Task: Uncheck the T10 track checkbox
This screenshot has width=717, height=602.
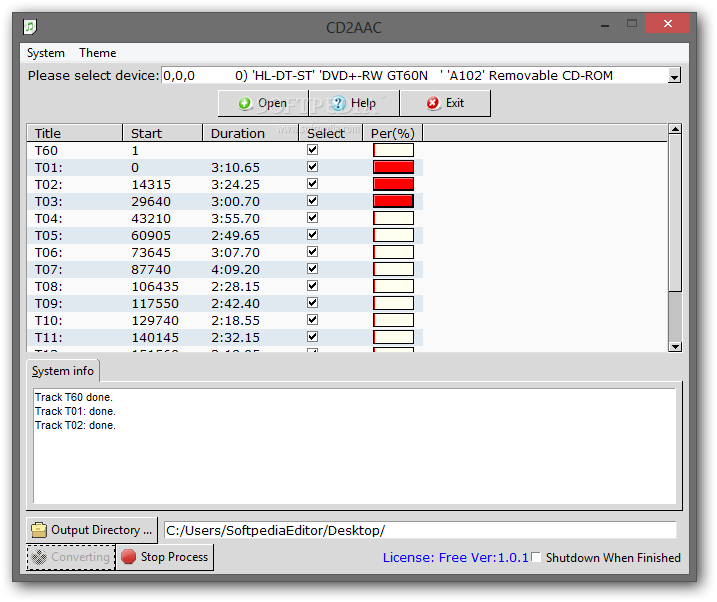Action: pos(312,320)
